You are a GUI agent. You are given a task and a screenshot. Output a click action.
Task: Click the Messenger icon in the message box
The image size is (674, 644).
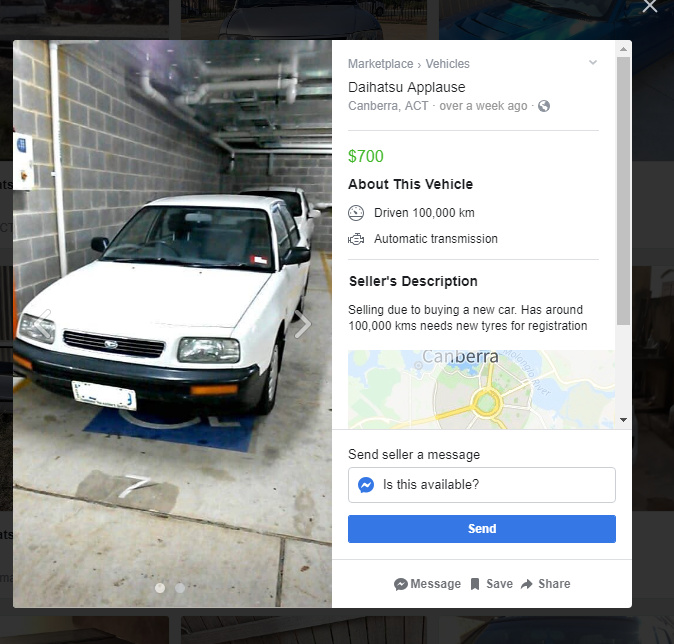pos(366,485)
